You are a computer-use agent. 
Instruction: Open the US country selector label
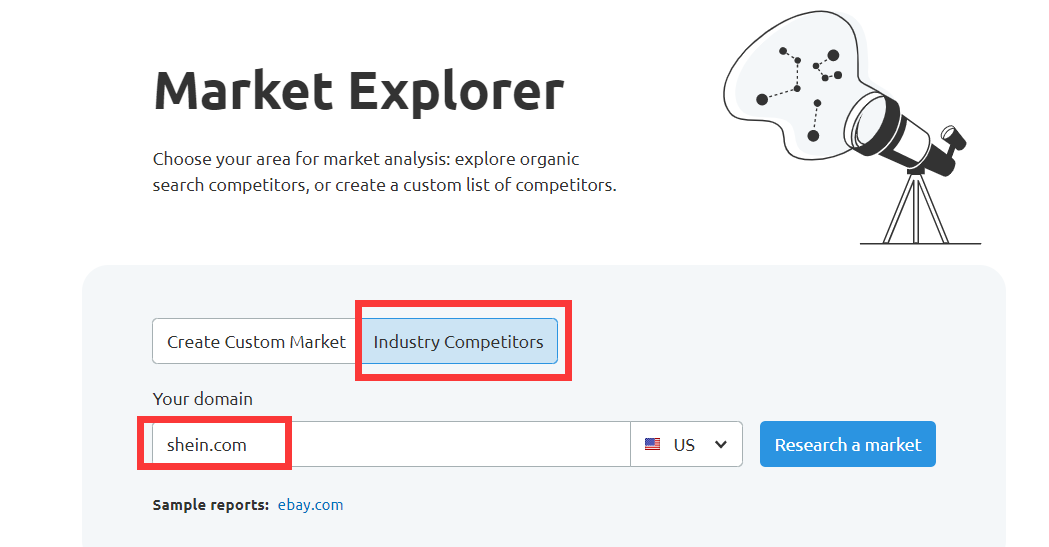pos(684,445)
